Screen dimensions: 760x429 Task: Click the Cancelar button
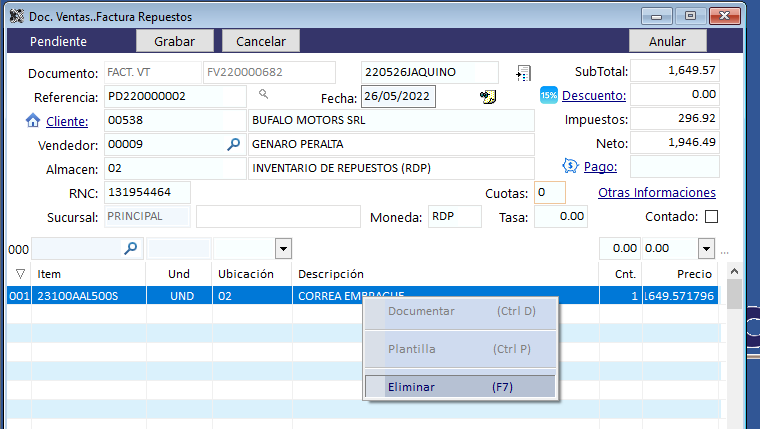point(261,41)
